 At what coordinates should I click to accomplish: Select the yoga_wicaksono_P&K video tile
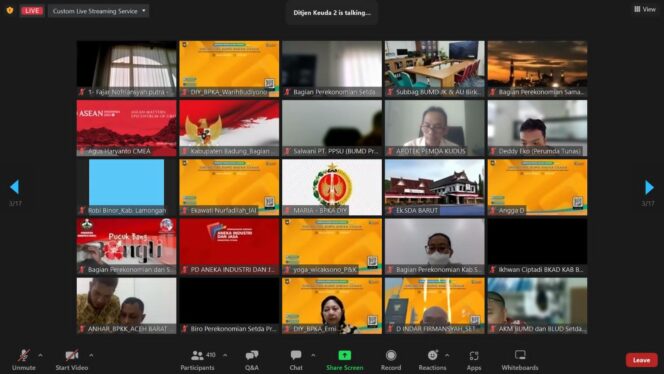pos(332,247)
